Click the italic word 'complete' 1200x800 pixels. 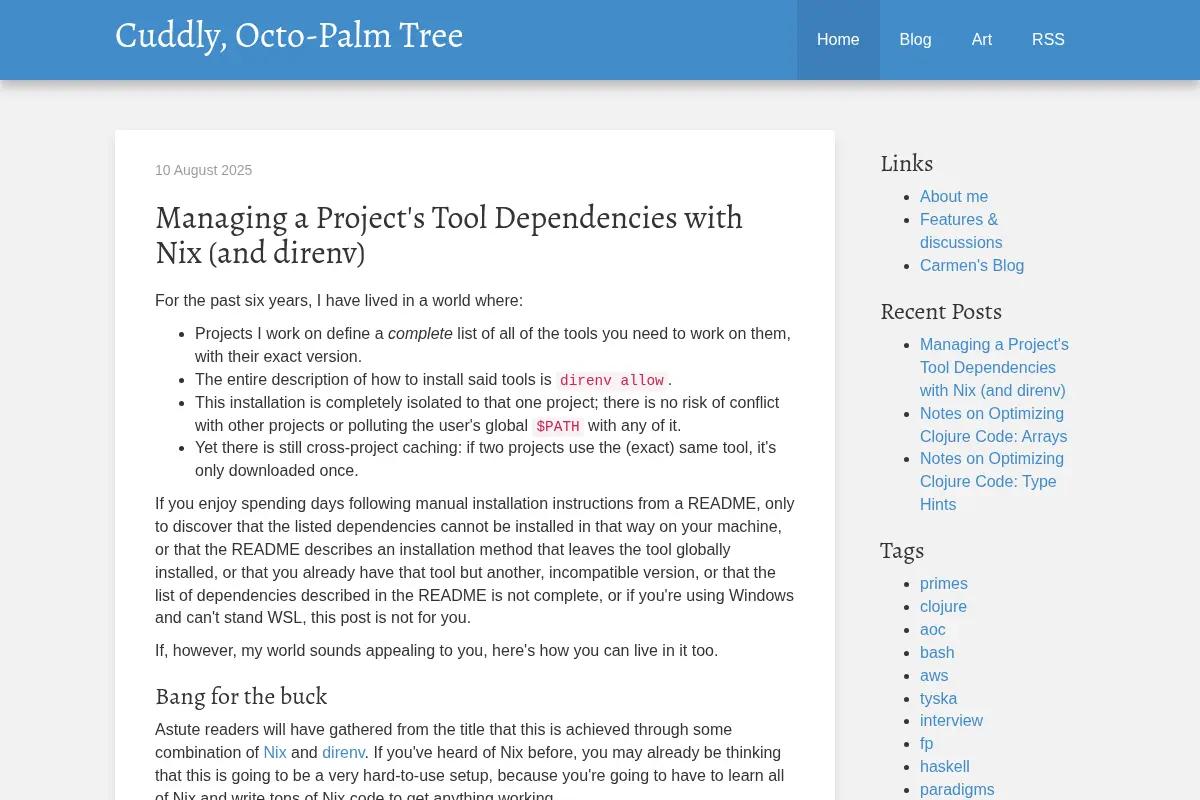pyautogui.click(x=420, y=333)
